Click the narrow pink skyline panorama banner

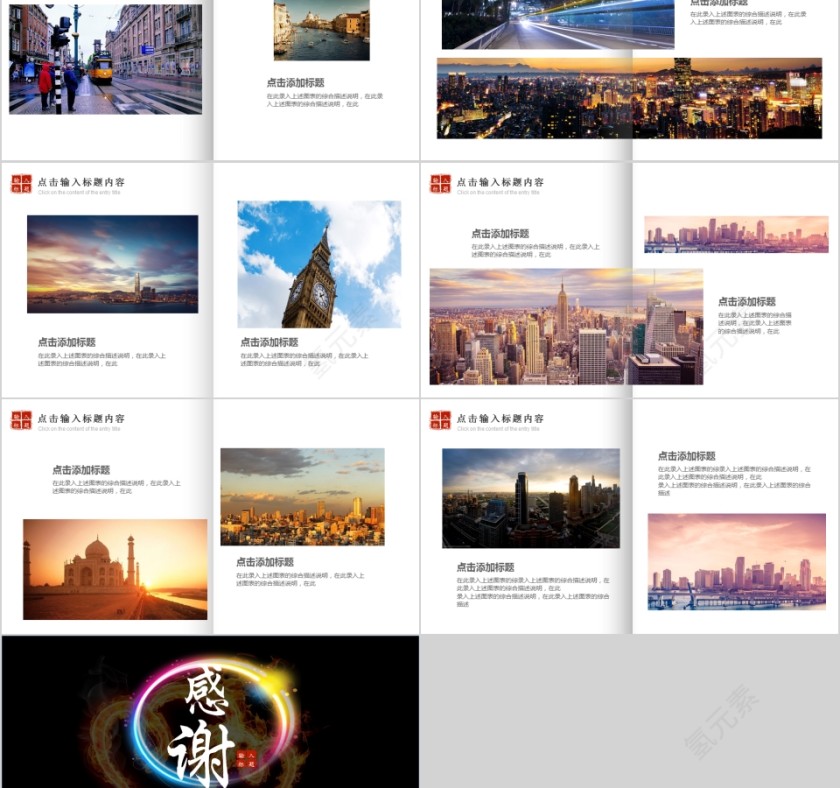pos(736,234)
